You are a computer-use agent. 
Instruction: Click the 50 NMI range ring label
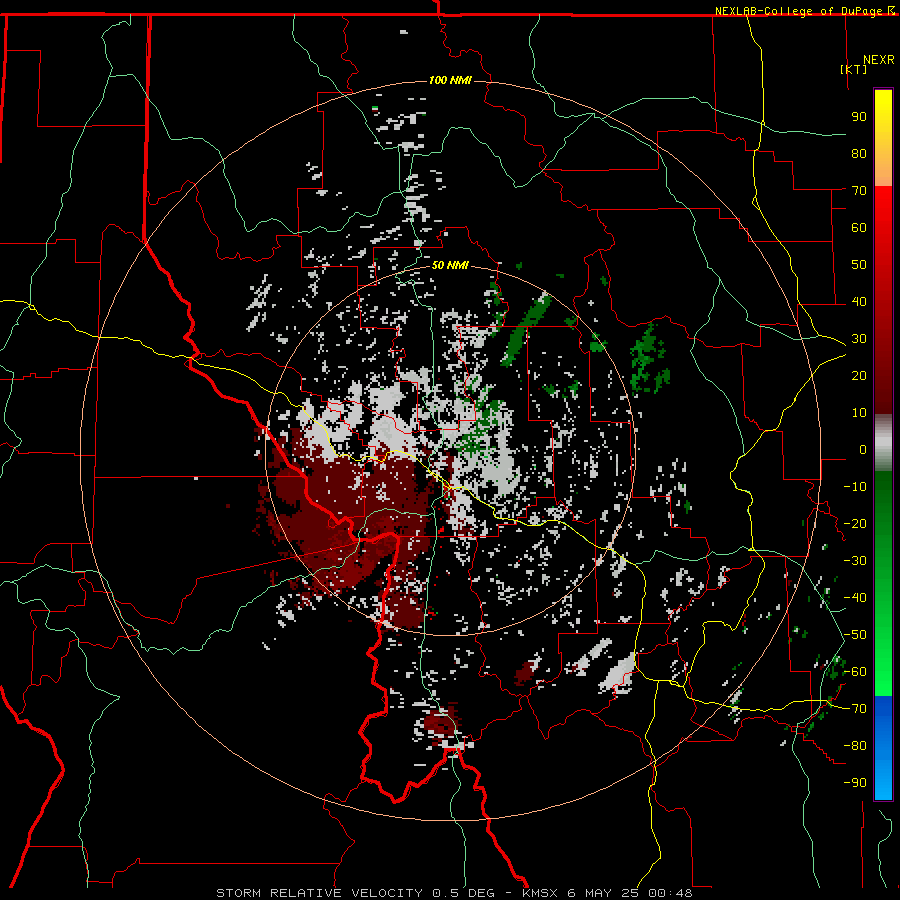pos(450,265)
